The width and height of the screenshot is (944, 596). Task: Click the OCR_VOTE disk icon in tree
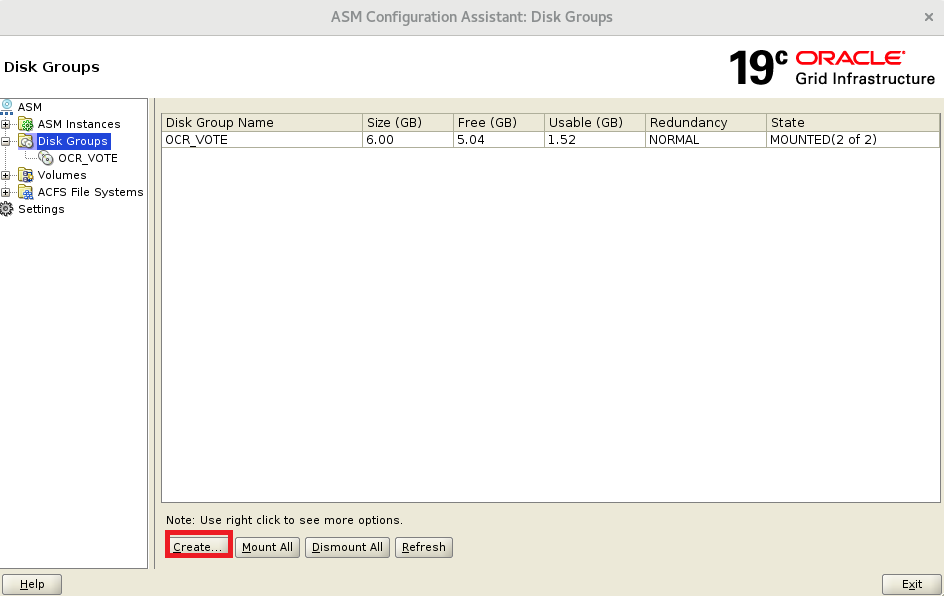[46, 158]
